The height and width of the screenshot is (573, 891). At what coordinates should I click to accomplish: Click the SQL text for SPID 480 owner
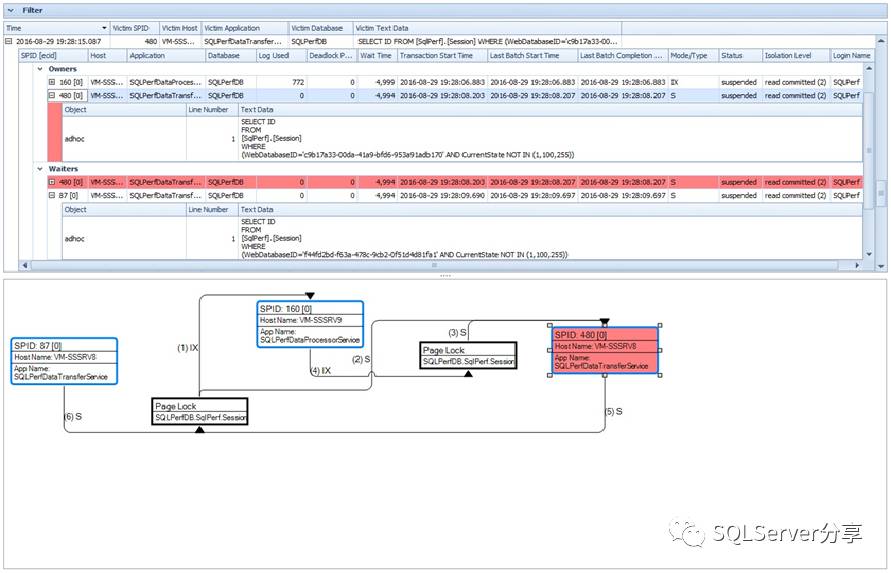(407, 138)
